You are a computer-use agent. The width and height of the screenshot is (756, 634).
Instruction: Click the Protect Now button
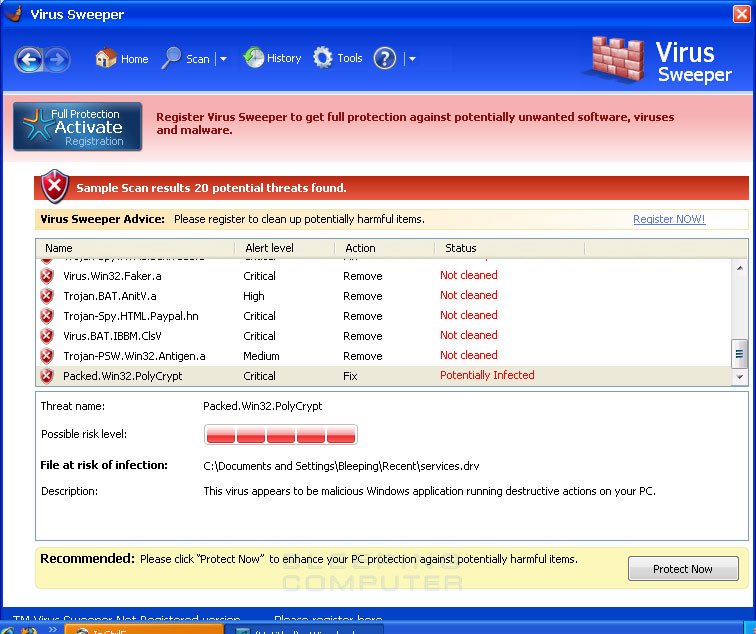click(x=683, y=569)
